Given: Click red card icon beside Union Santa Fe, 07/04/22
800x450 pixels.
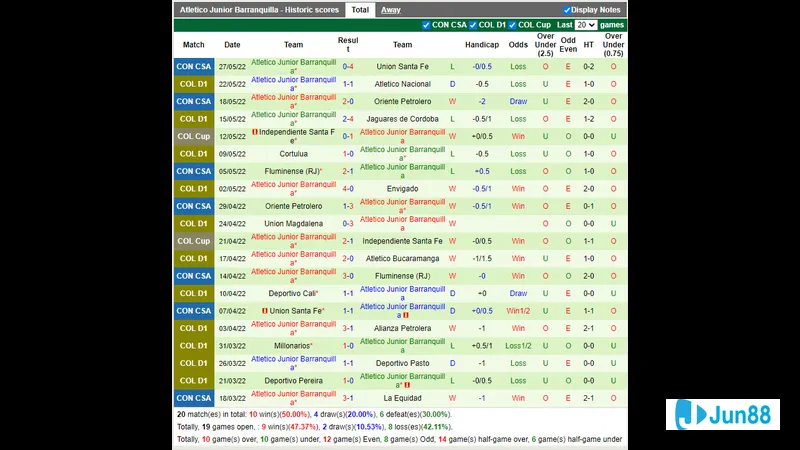Looking at the screenshot, I should (264, 311).
